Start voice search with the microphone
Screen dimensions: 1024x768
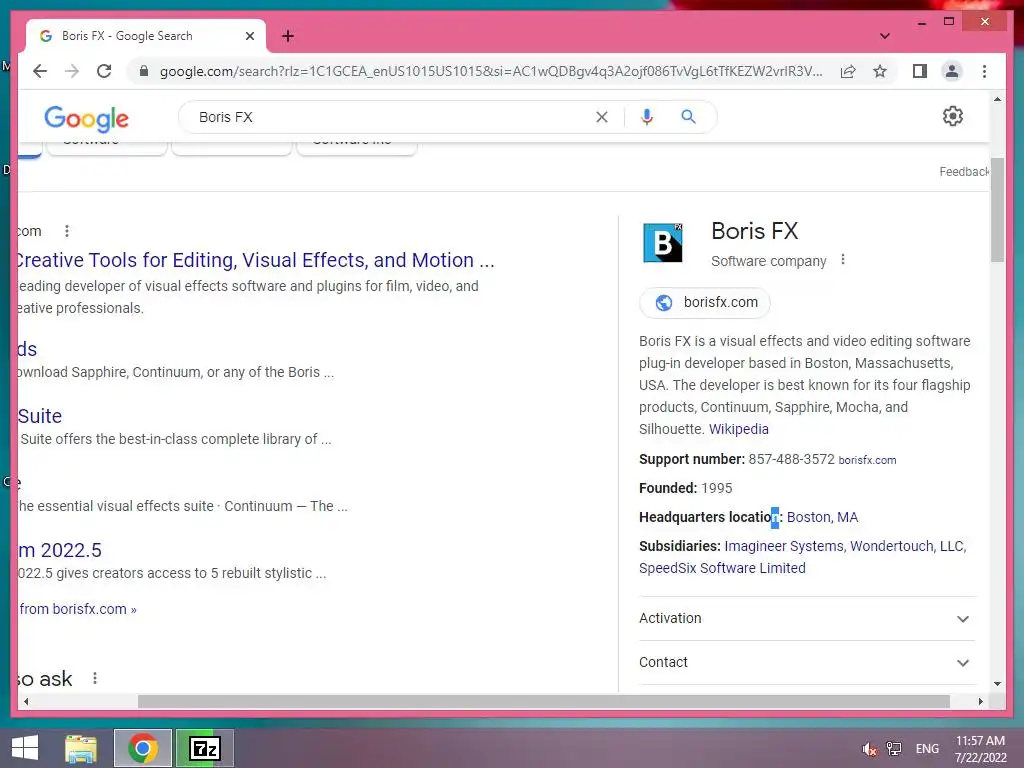[x=647, y=117]
